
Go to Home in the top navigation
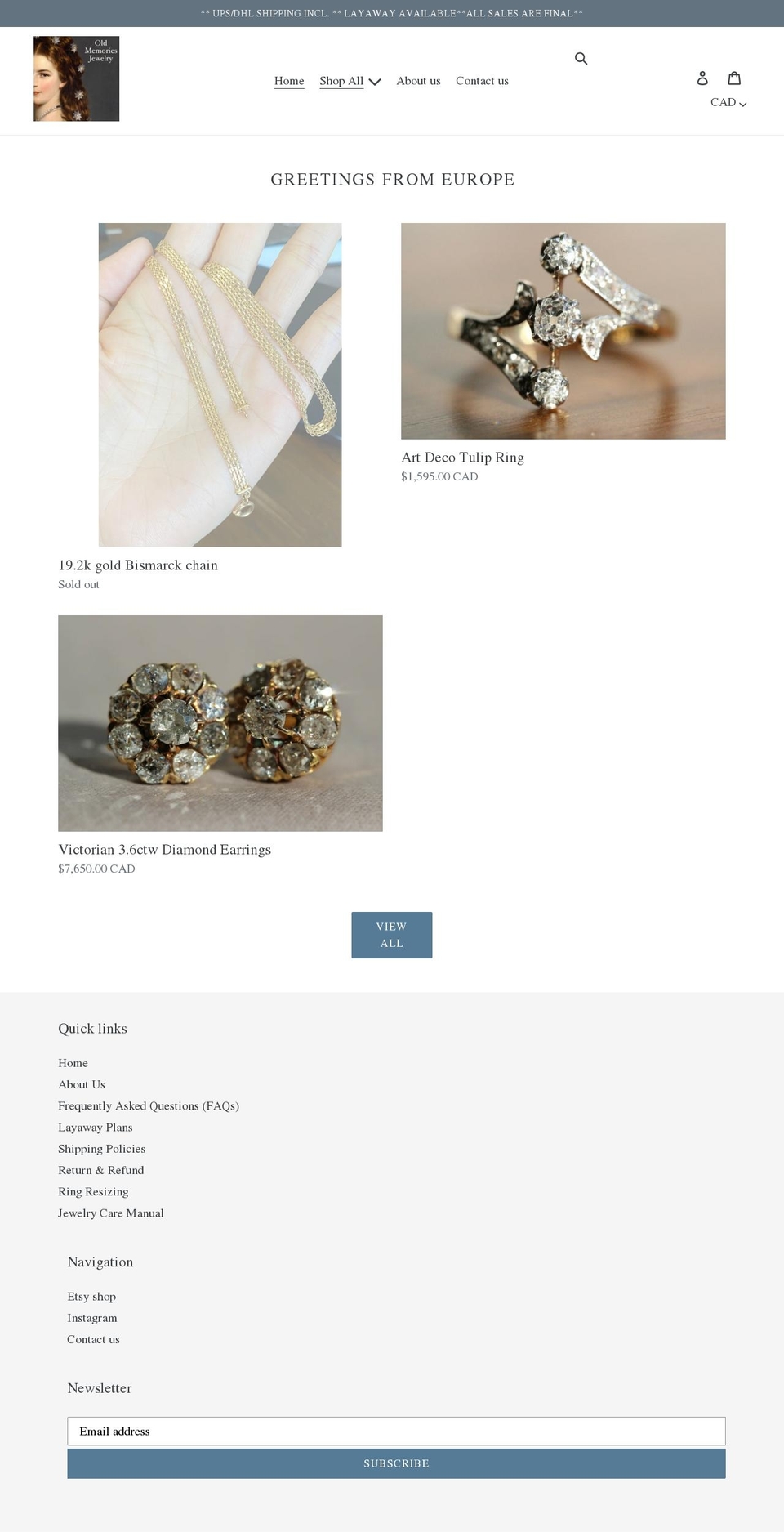(x=289, y=81)
